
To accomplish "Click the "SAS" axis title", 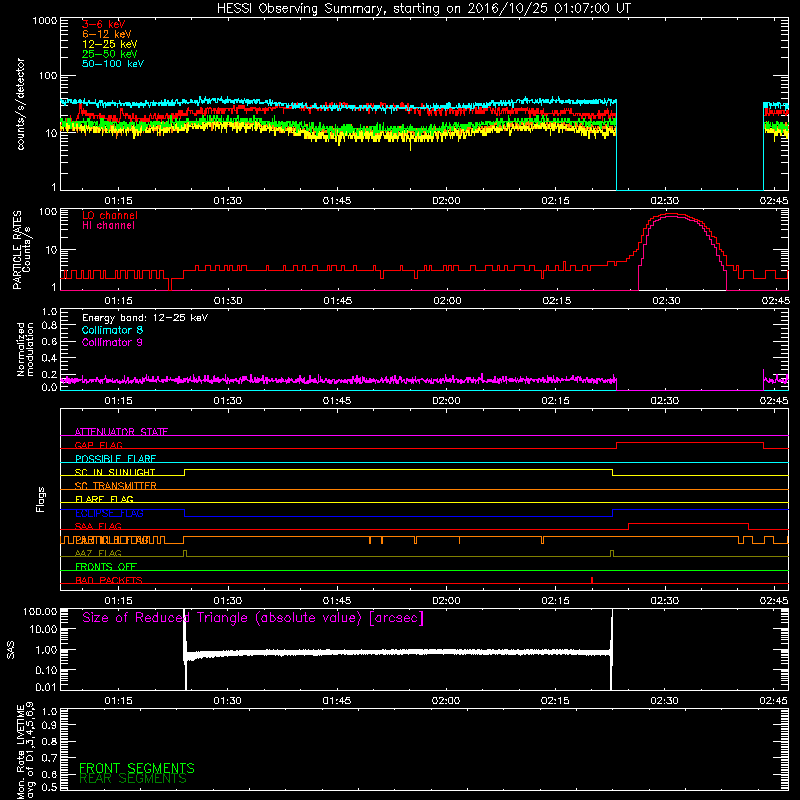I will pyautogui.click(x=10, y=649).
